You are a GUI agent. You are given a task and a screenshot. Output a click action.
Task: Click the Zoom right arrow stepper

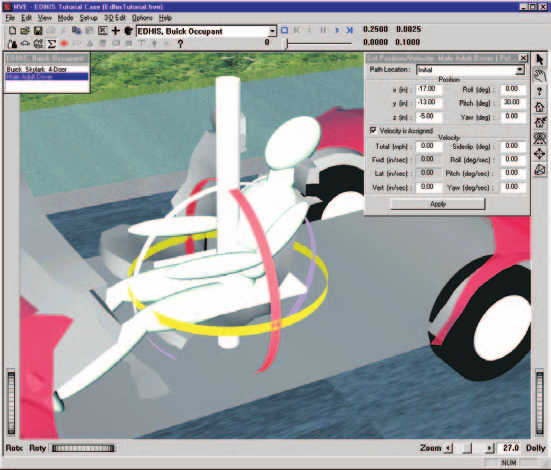489,448
